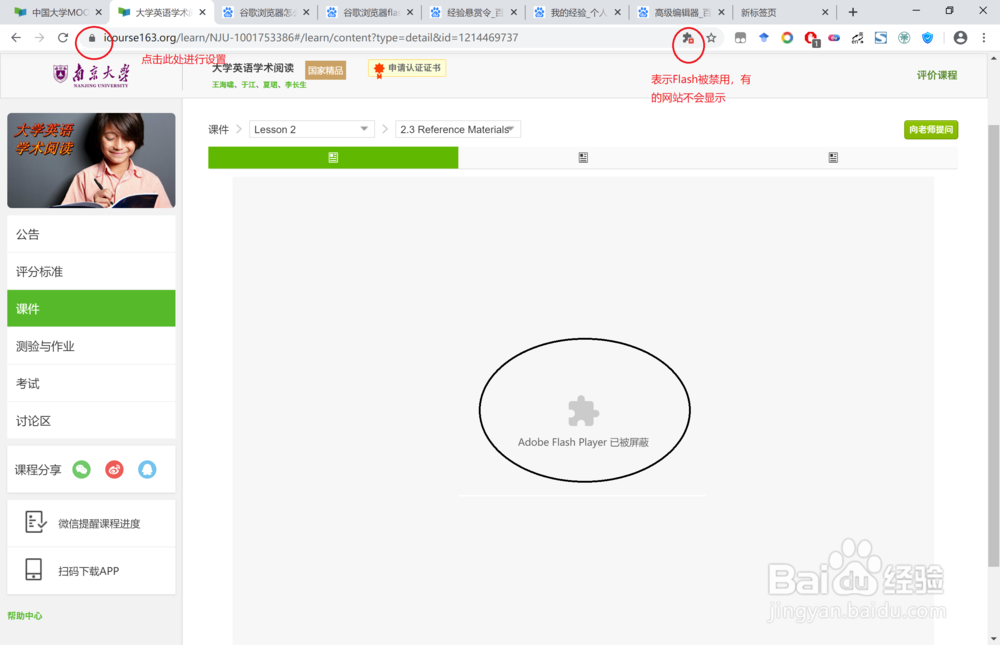Screen dimensions: 1000x645
Task: Go back with the browser back arrow
Action: point(16,38)
